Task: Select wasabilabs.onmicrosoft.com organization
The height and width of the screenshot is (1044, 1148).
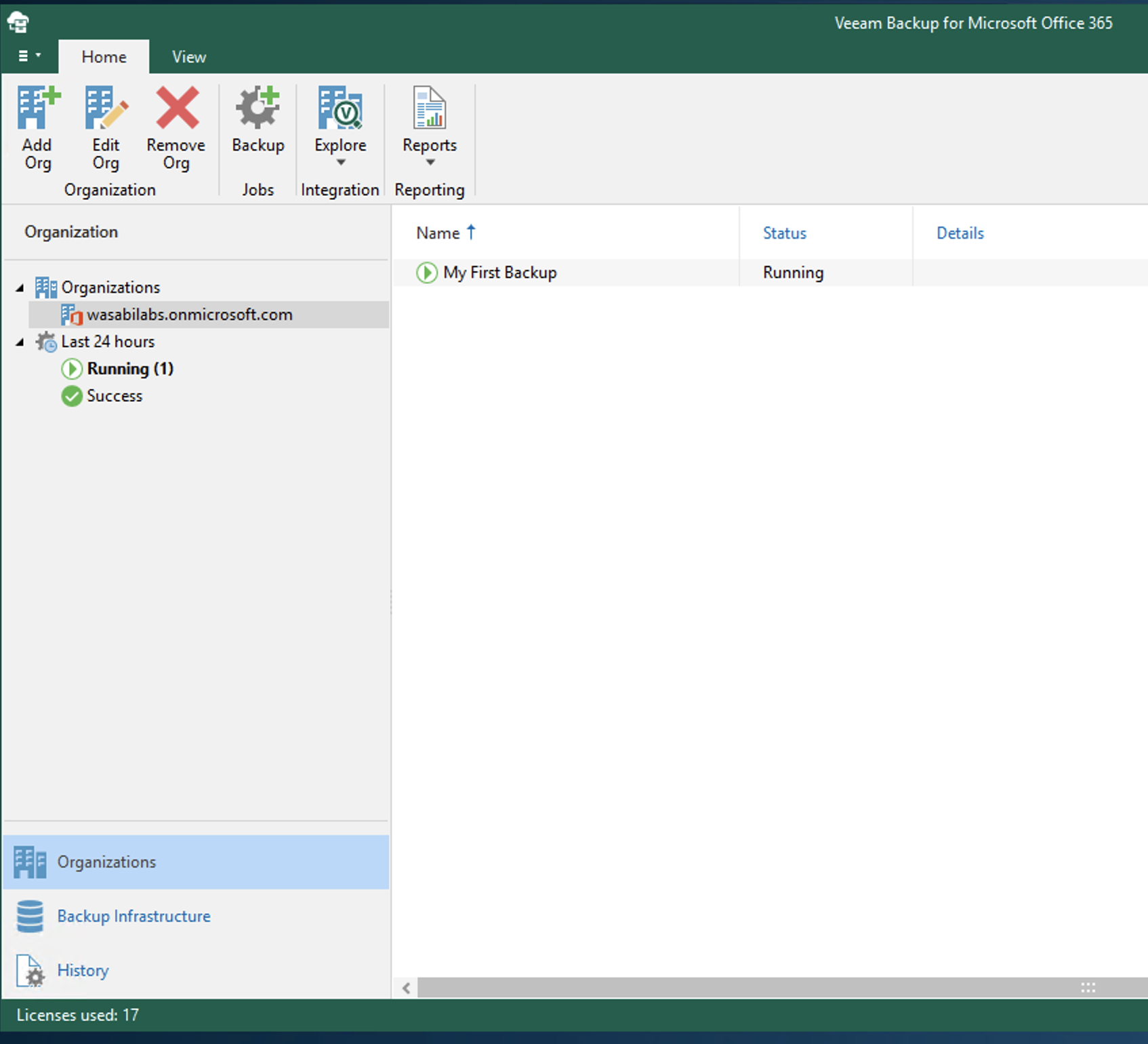Action: [209, 315]
